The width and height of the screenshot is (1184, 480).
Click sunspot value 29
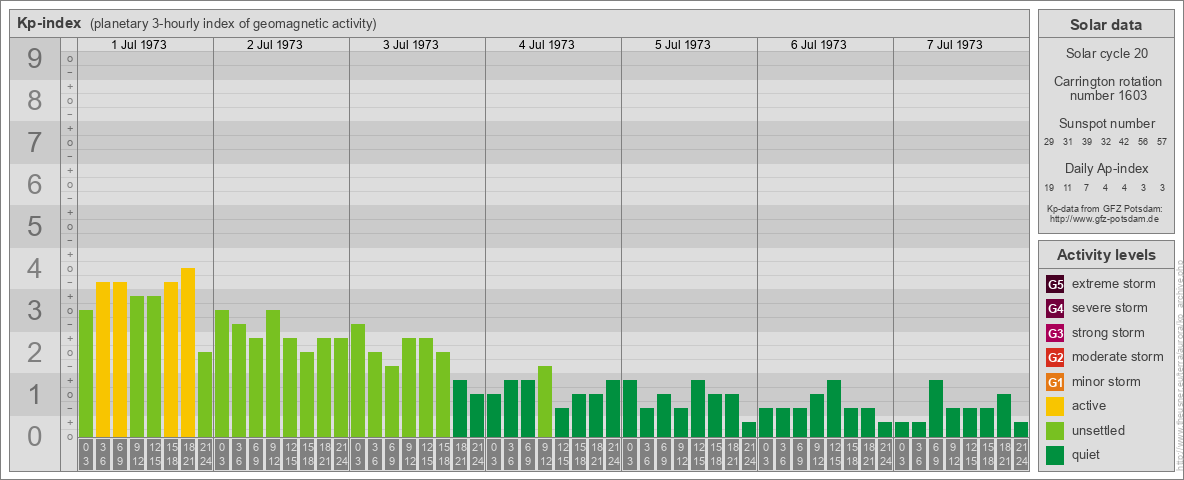point(1049,143)
